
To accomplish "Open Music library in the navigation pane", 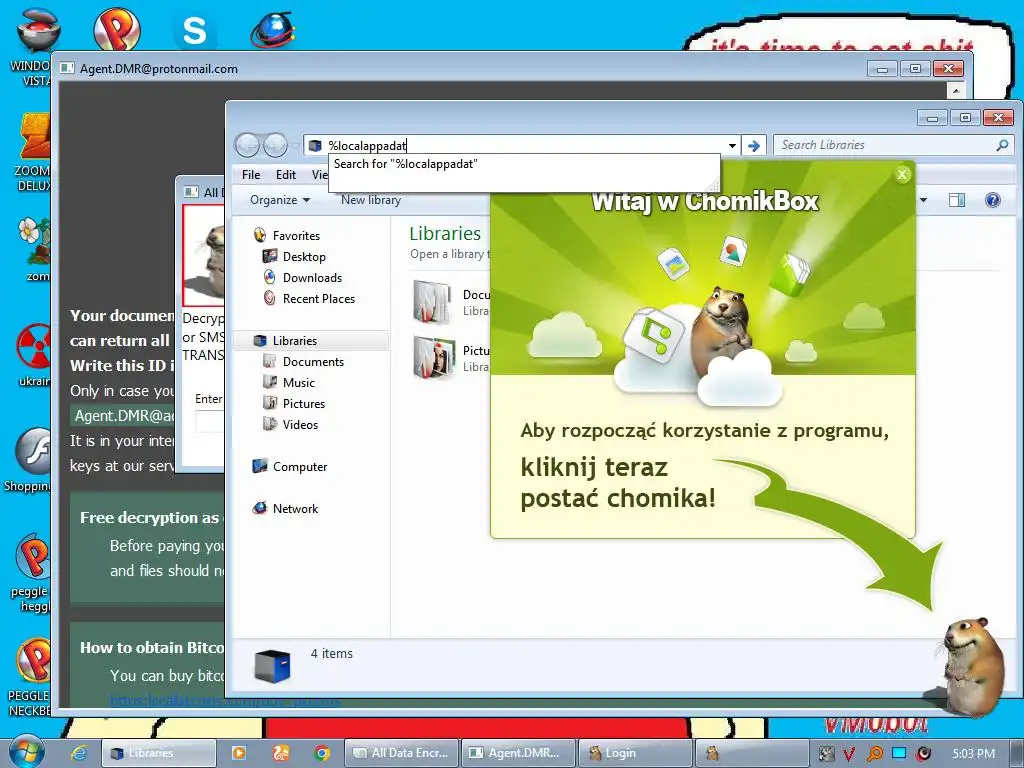I will click(298, 382).
